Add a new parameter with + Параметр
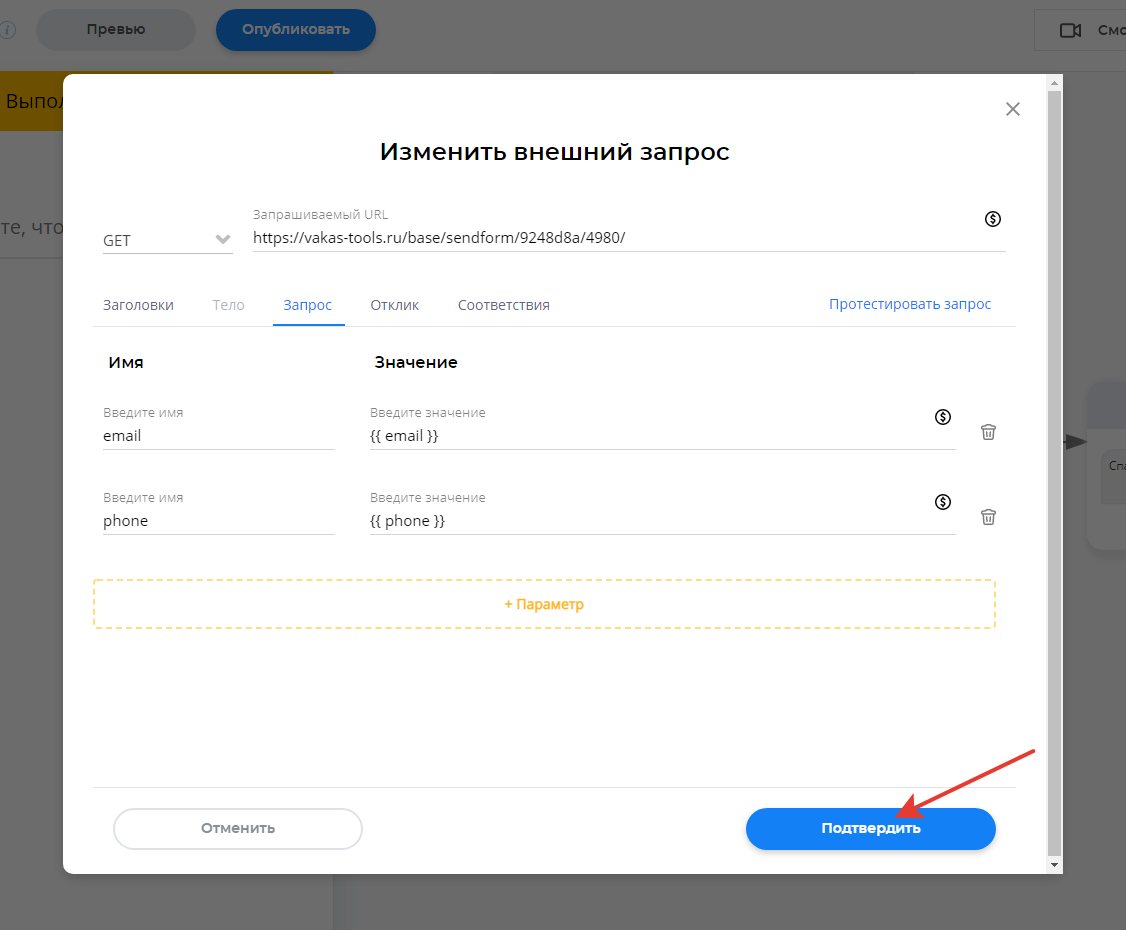The image size is (1126, 930). (544, 604)
